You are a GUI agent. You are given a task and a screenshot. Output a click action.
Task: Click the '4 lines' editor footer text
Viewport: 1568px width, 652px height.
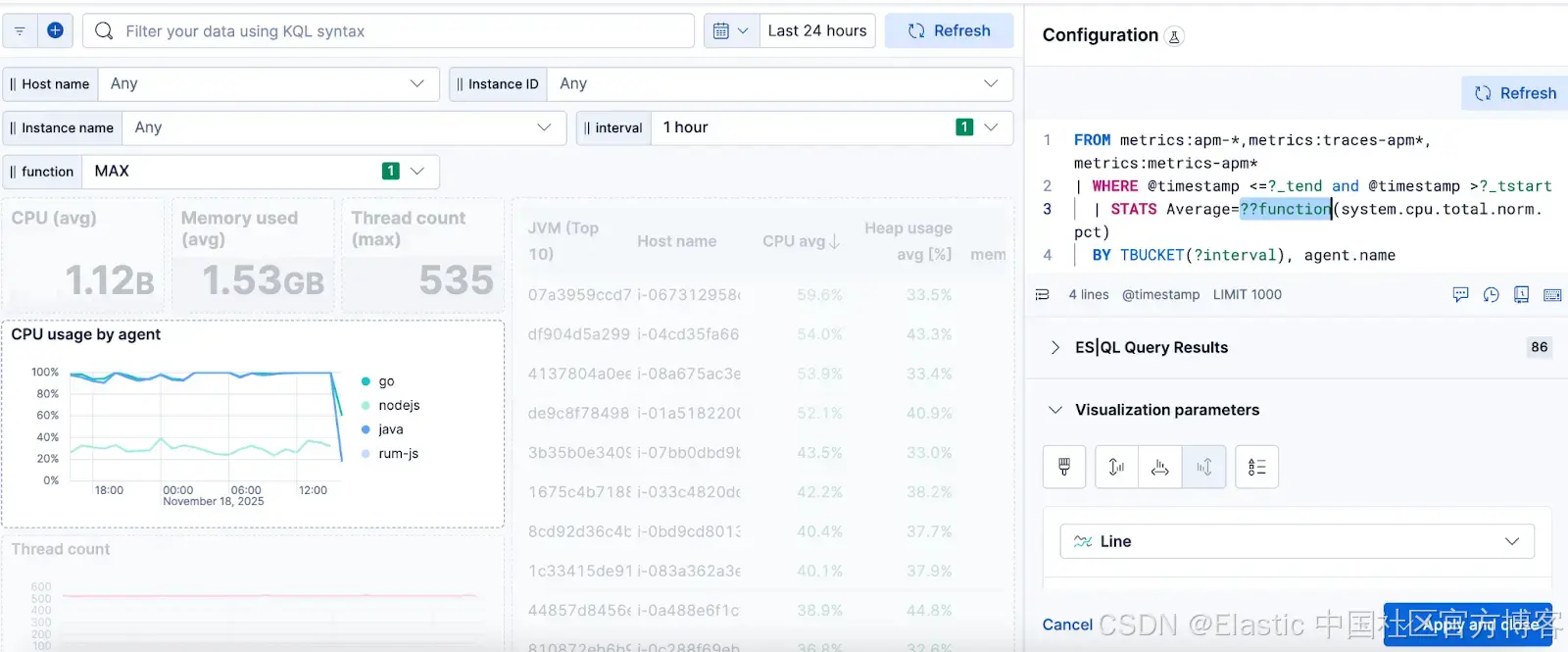click(1088, 294)
